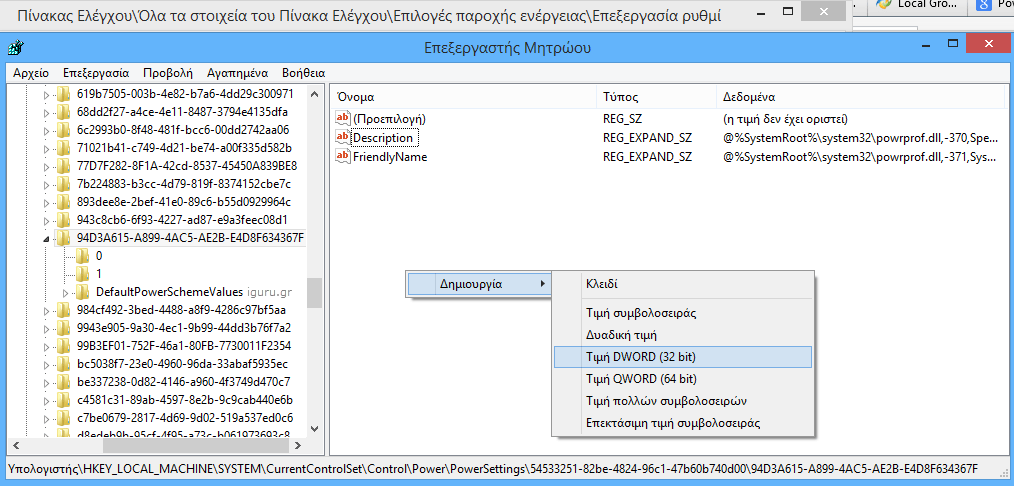Click folder icon of key 99B3EF01-752F-46a1
This screenshot has height=486, width=1014.
click(63, 346)
